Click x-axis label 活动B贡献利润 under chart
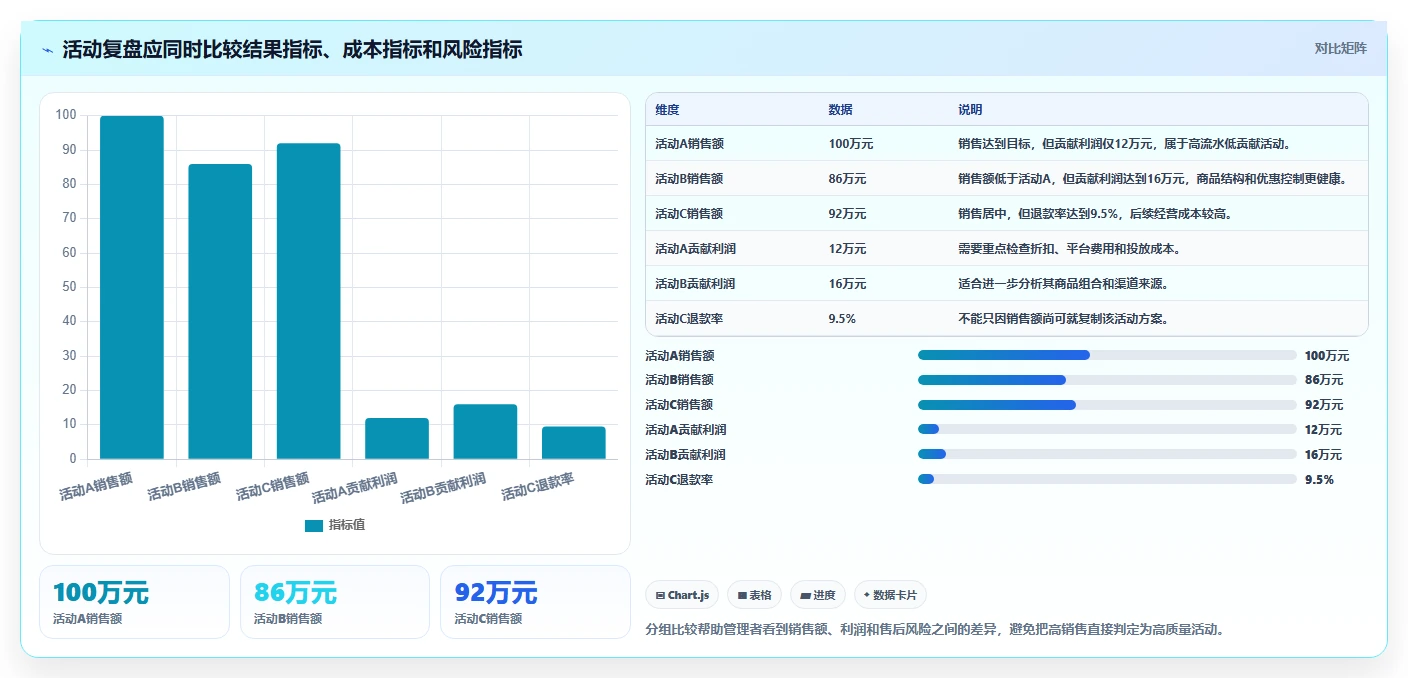The height and width of the screenshot is (678, 1408). pyautogui.click(x=443, y=488)
